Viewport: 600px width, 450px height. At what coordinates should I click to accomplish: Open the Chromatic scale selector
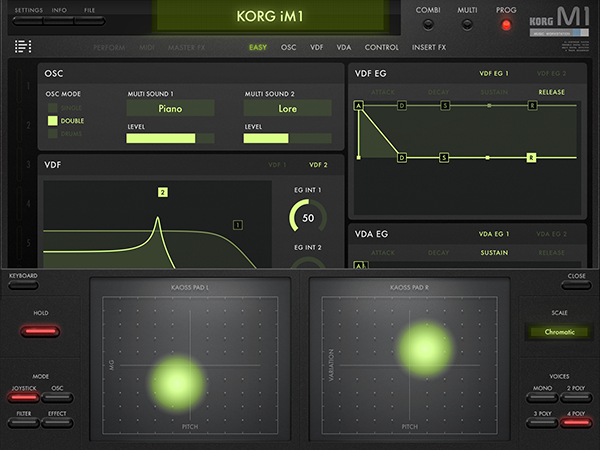pos(559,331)
